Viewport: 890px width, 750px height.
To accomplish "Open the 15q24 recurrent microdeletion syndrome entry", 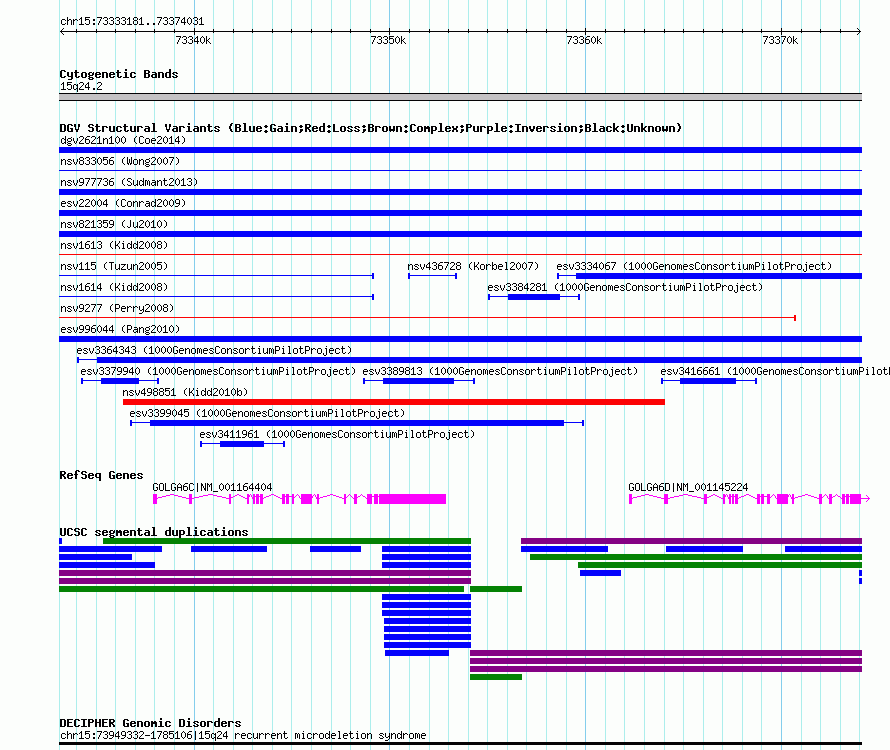I will 243,735.
